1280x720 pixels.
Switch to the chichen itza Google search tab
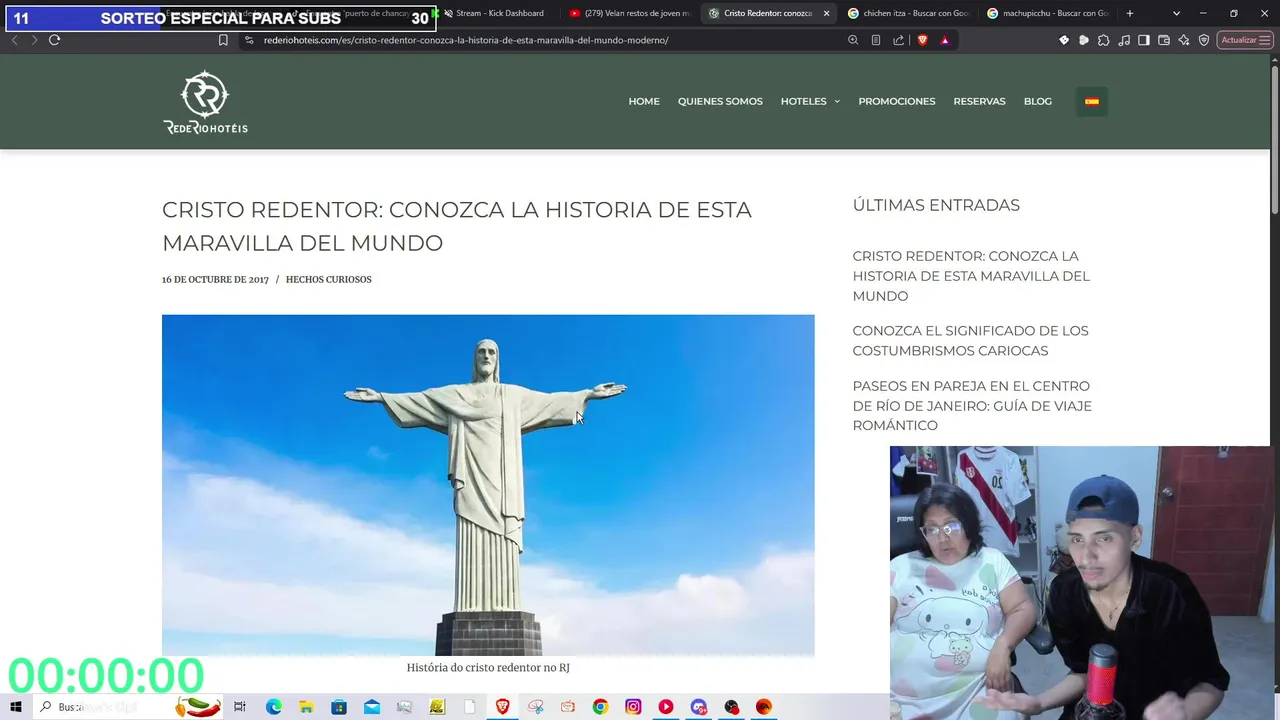coord(907,13)
